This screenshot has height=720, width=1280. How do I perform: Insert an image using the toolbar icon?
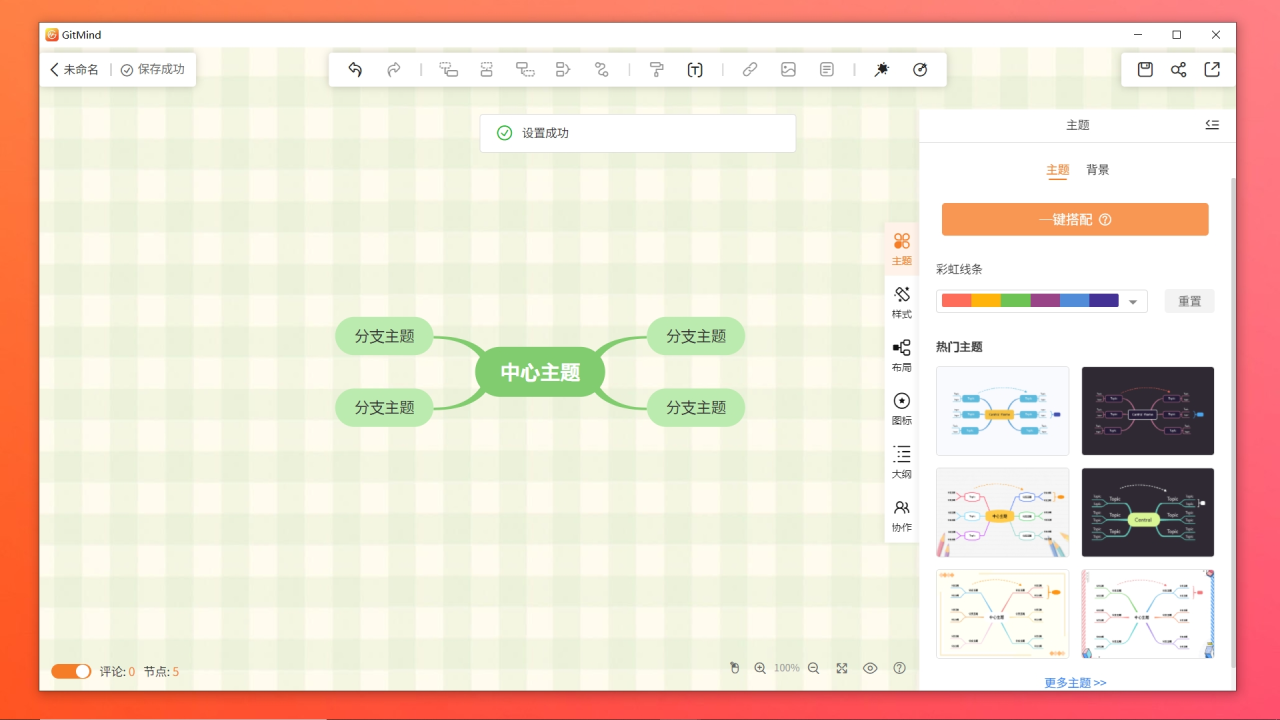pos(788,69)
